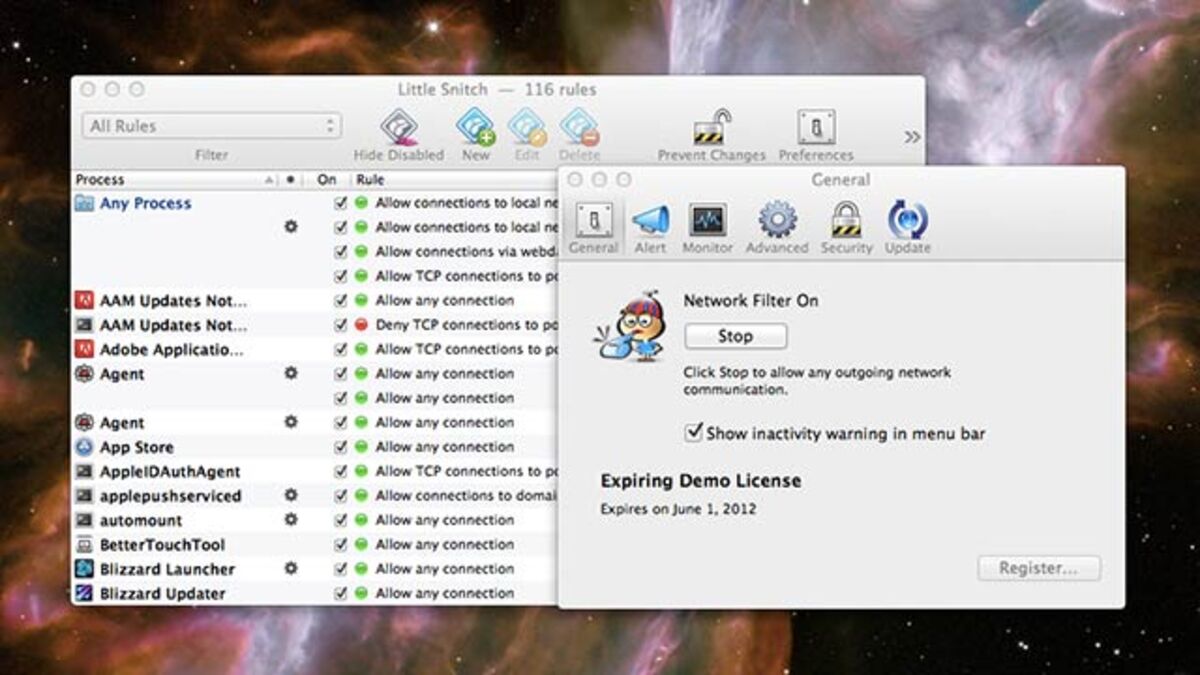Disable the BetterTouchTool rule checkbox
Image resolution: width=1200 pixels, height=675 pixels.
340,545
